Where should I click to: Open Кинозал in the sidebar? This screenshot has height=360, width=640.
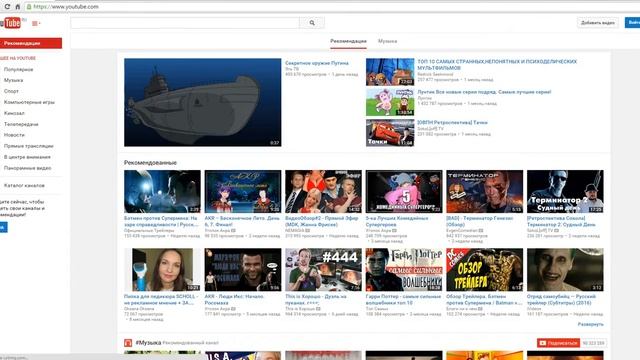[14, 113]
